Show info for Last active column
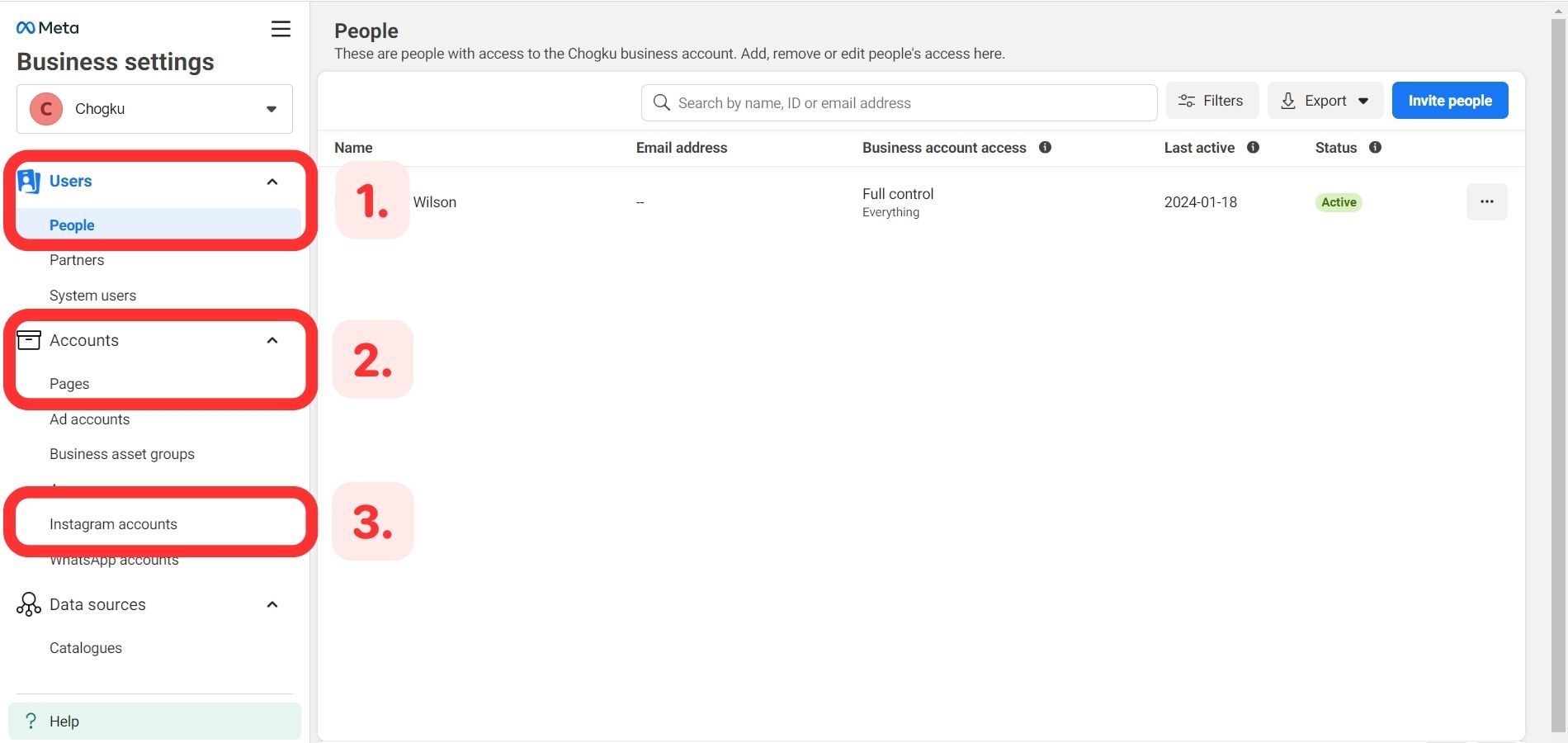1568x743 pixels. [x=1253, y=147]
